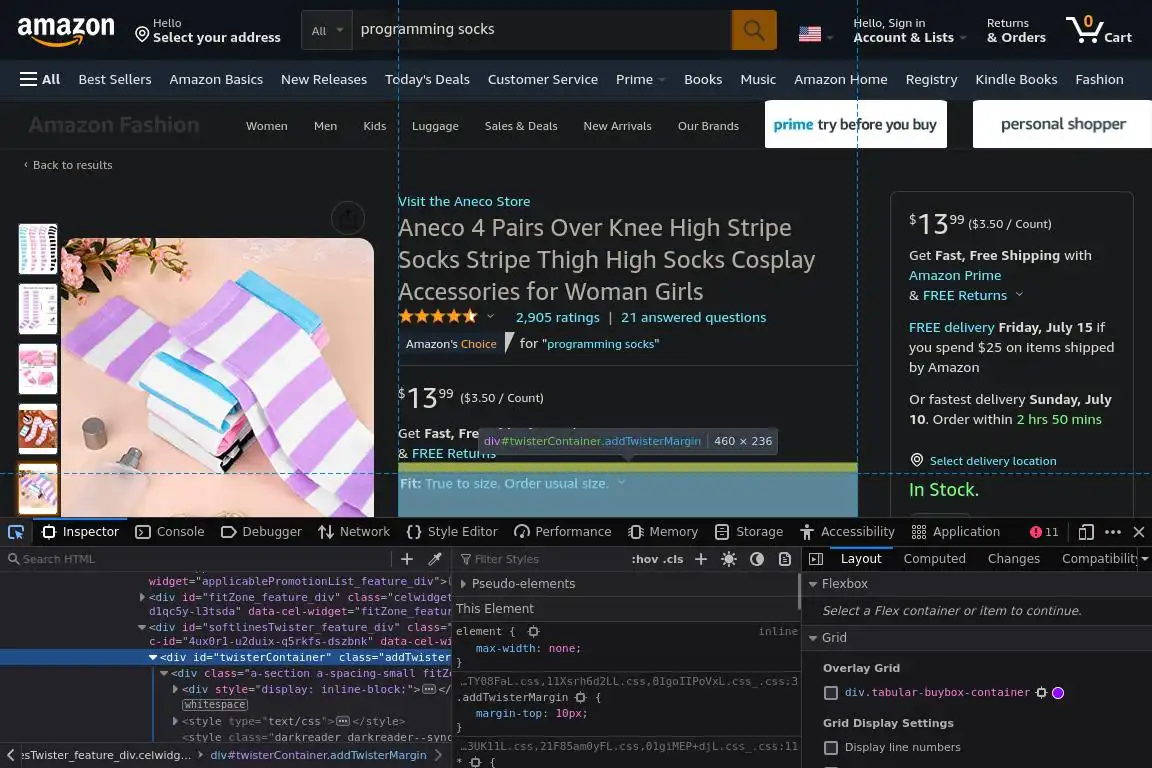Switch to the Console tab
The width and height of the screenshot is (1152, 768).
coord(170,532)
